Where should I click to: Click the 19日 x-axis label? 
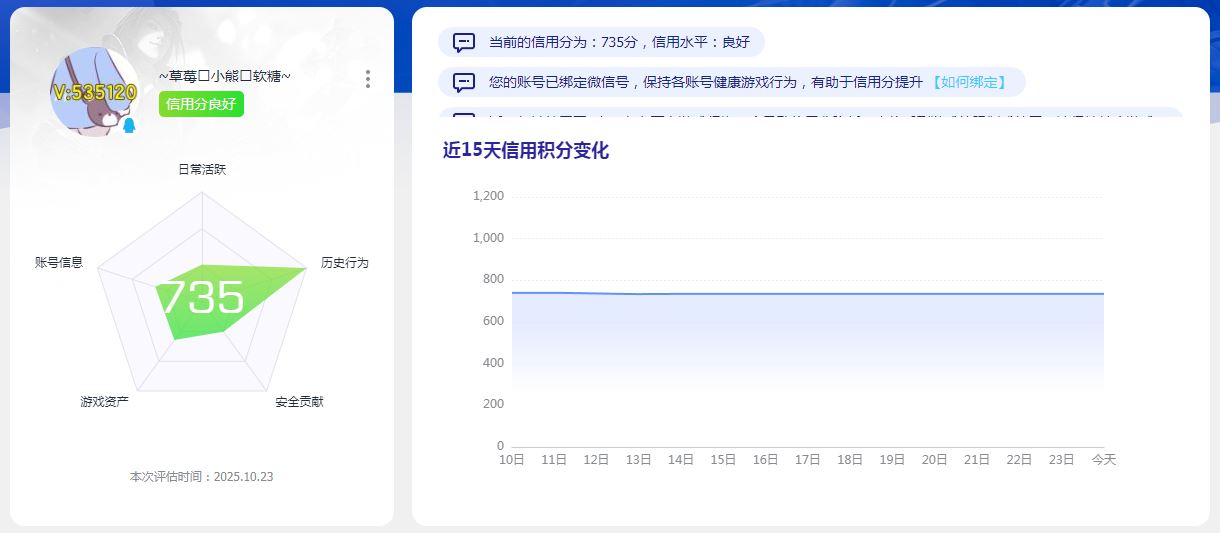[x=892, y=459]
